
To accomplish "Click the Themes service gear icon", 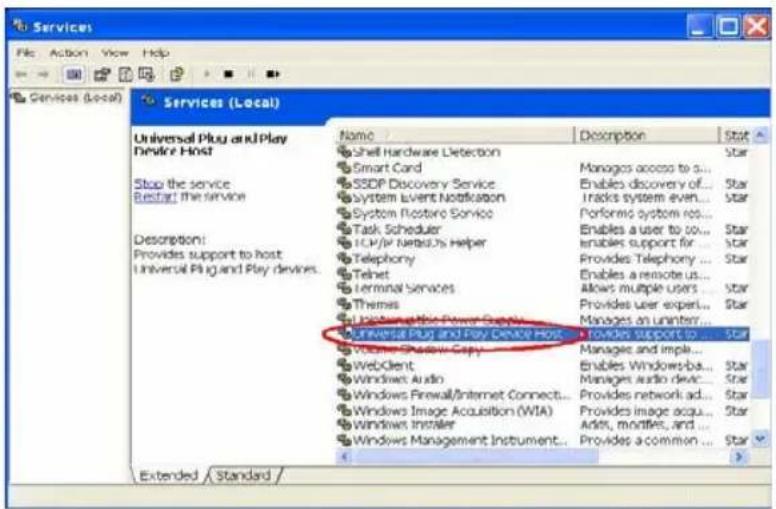I will tap(344, 304).
